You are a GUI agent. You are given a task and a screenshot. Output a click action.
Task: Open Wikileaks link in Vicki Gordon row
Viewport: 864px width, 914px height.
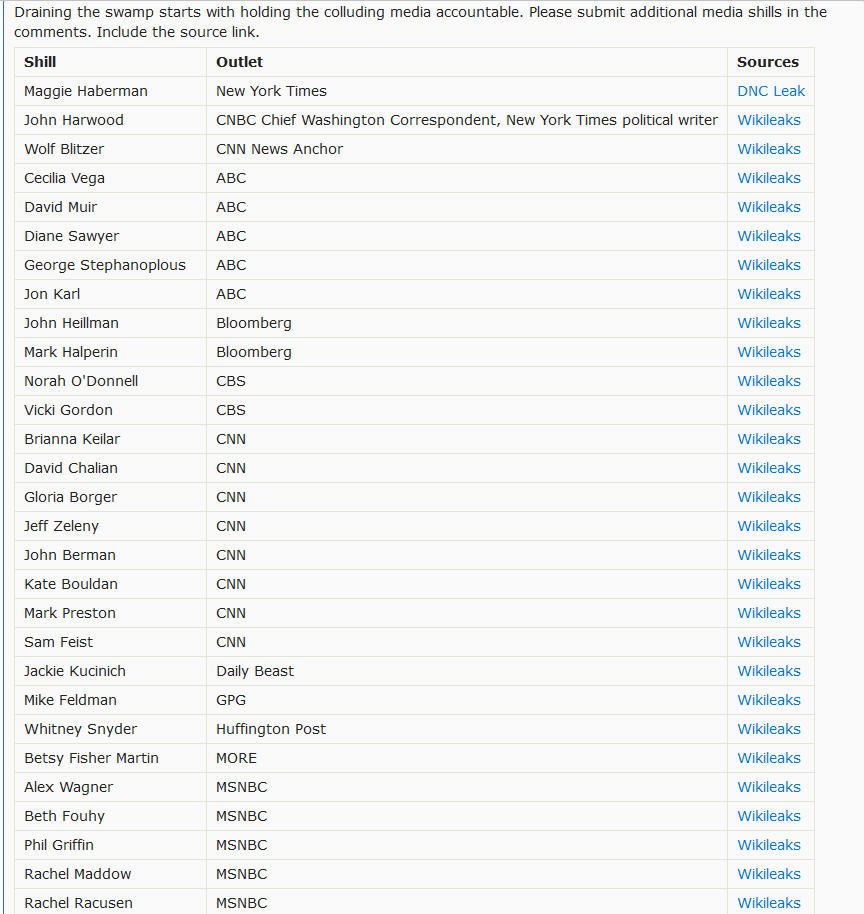(768, 410)
